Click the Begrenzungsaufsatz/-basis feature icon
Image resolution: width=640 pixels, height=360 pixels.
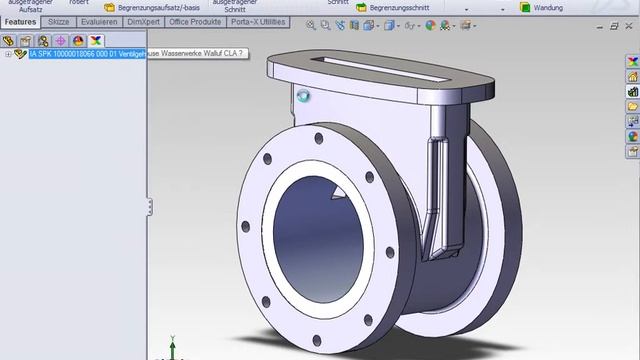(x=109, y=7)
